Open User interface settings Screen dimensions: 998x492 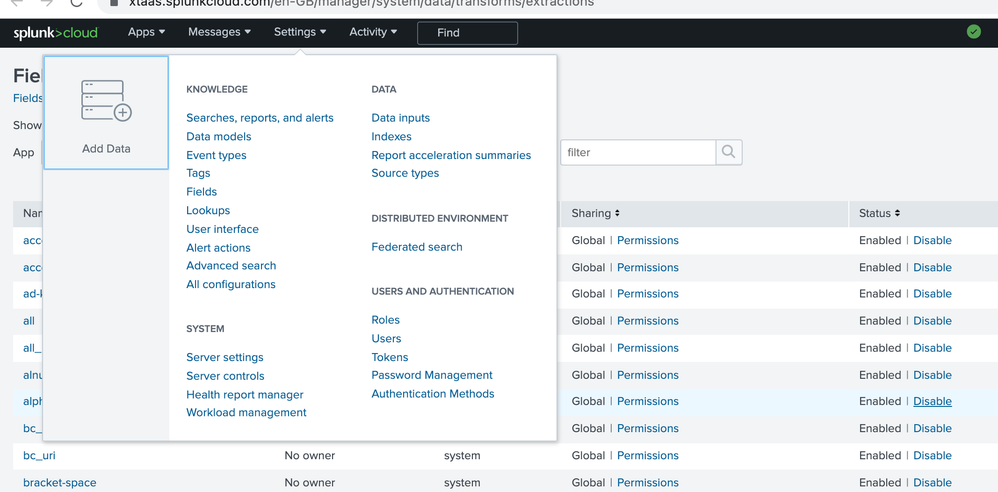click(222, 229)
